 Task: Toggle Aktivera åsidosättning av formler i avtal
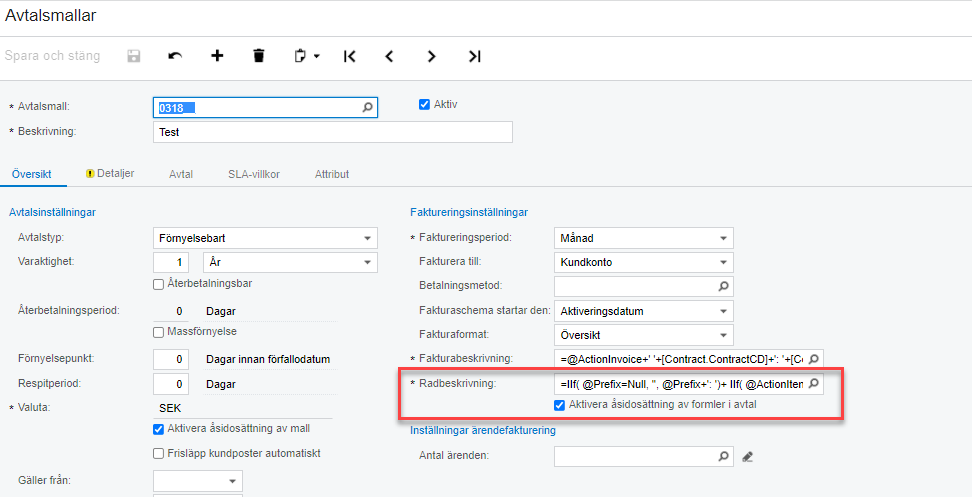pos(560,405)
